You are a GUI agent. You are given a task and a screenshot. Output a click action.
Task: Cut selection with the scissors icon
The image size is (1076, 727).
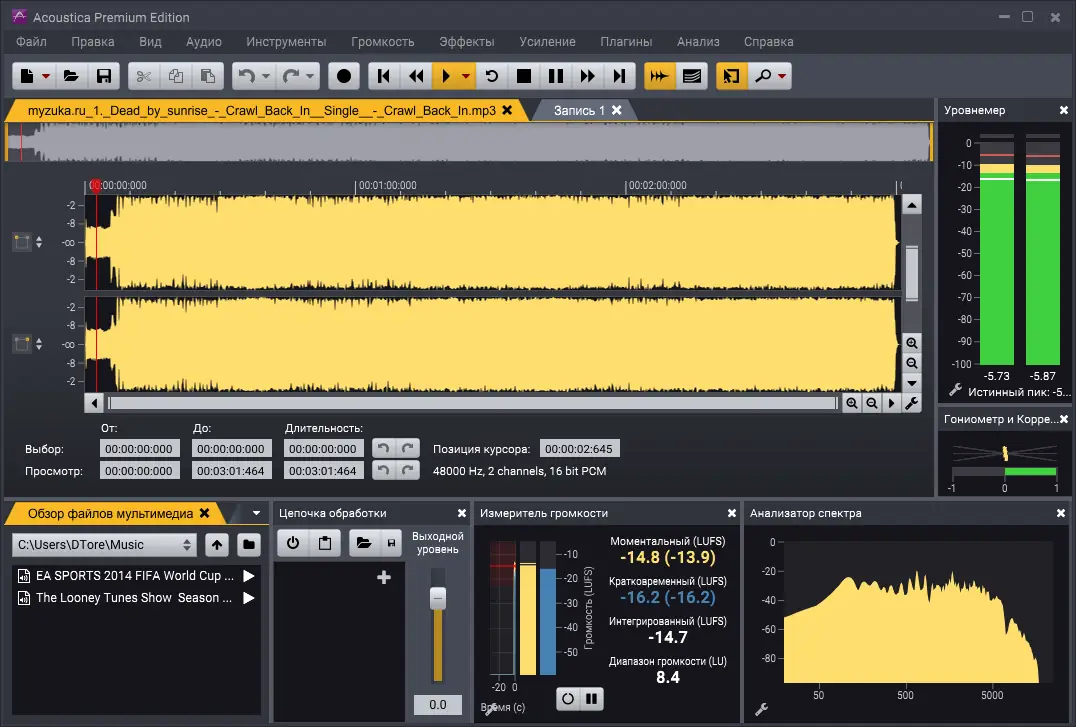point(143,76)
